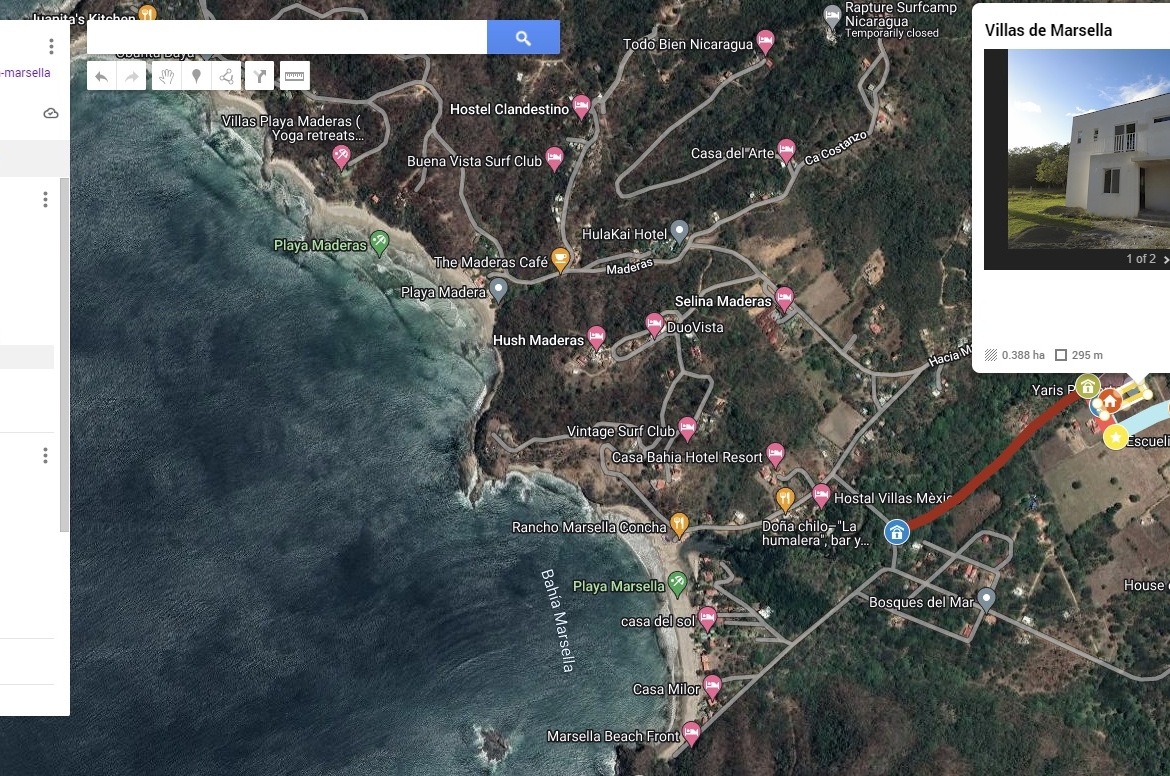Click the Vintage Surf Club pin
1170x776 pixels.
coord(687,428)
